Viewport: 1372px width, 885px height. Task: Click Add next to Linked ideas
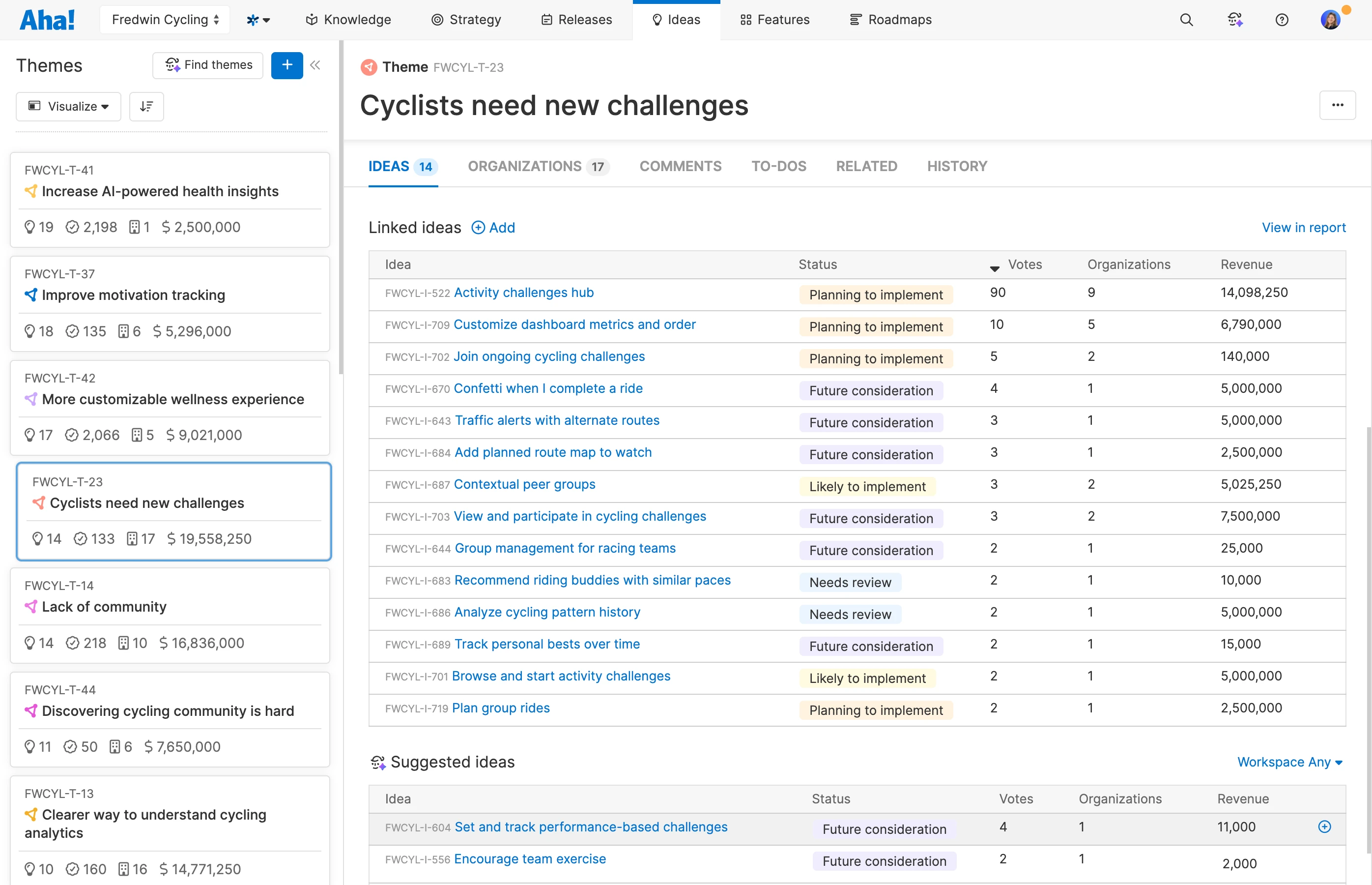(x=493, y=228)
